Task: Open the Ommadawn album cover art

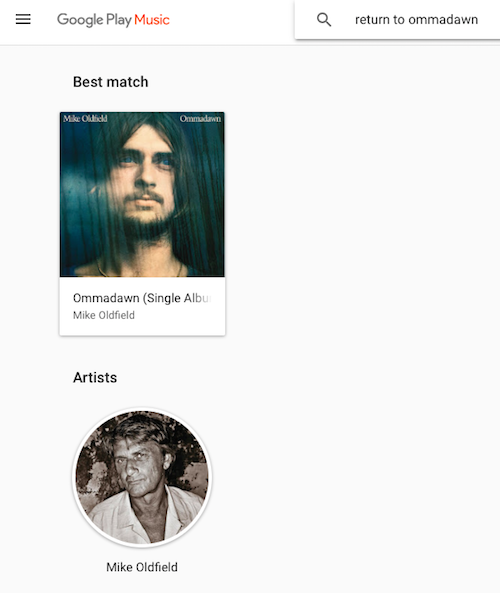Action: pos(142,194)
